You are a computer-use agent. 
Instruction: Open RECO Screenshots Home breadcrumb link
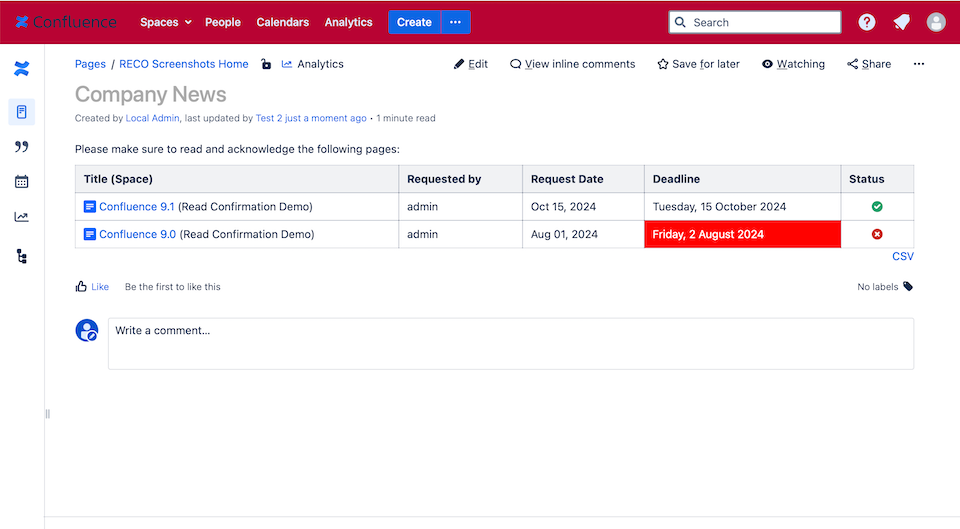184,64
